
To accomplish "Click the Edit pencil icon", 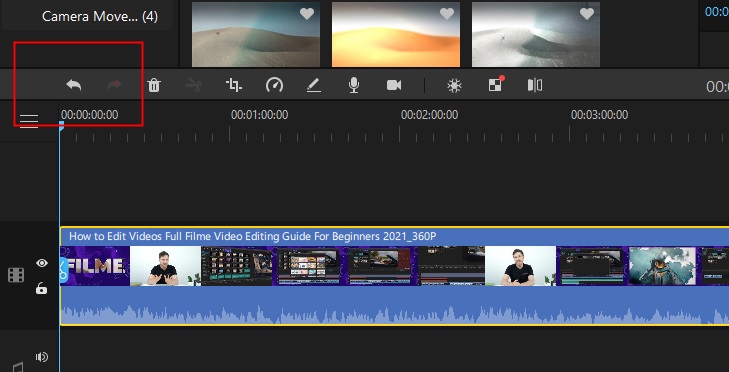I will (314, 85).
